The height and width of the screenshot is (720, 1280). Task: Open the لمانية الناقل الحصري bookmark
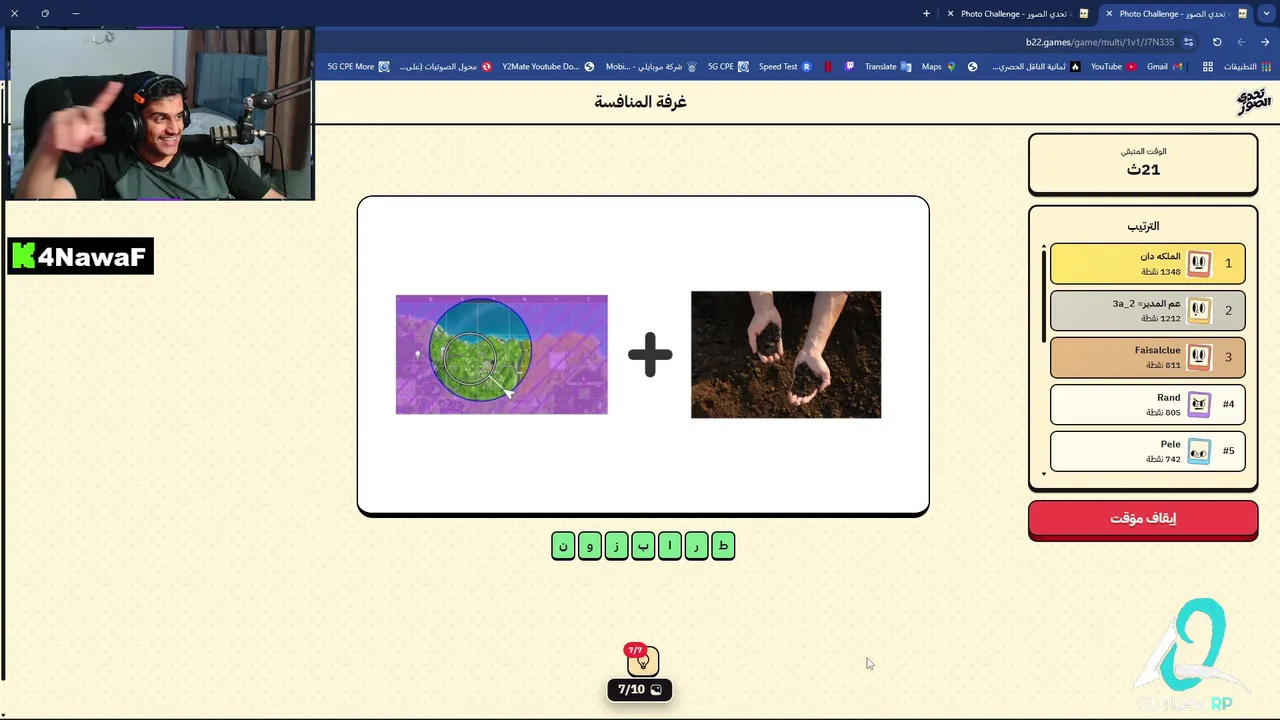click(1036, 67)
